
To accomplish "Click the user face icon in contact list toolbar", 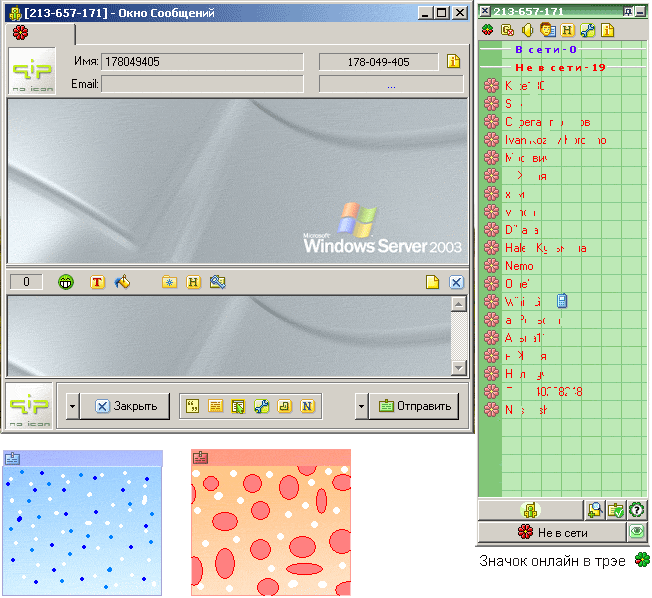I will [x=547, y=30].
